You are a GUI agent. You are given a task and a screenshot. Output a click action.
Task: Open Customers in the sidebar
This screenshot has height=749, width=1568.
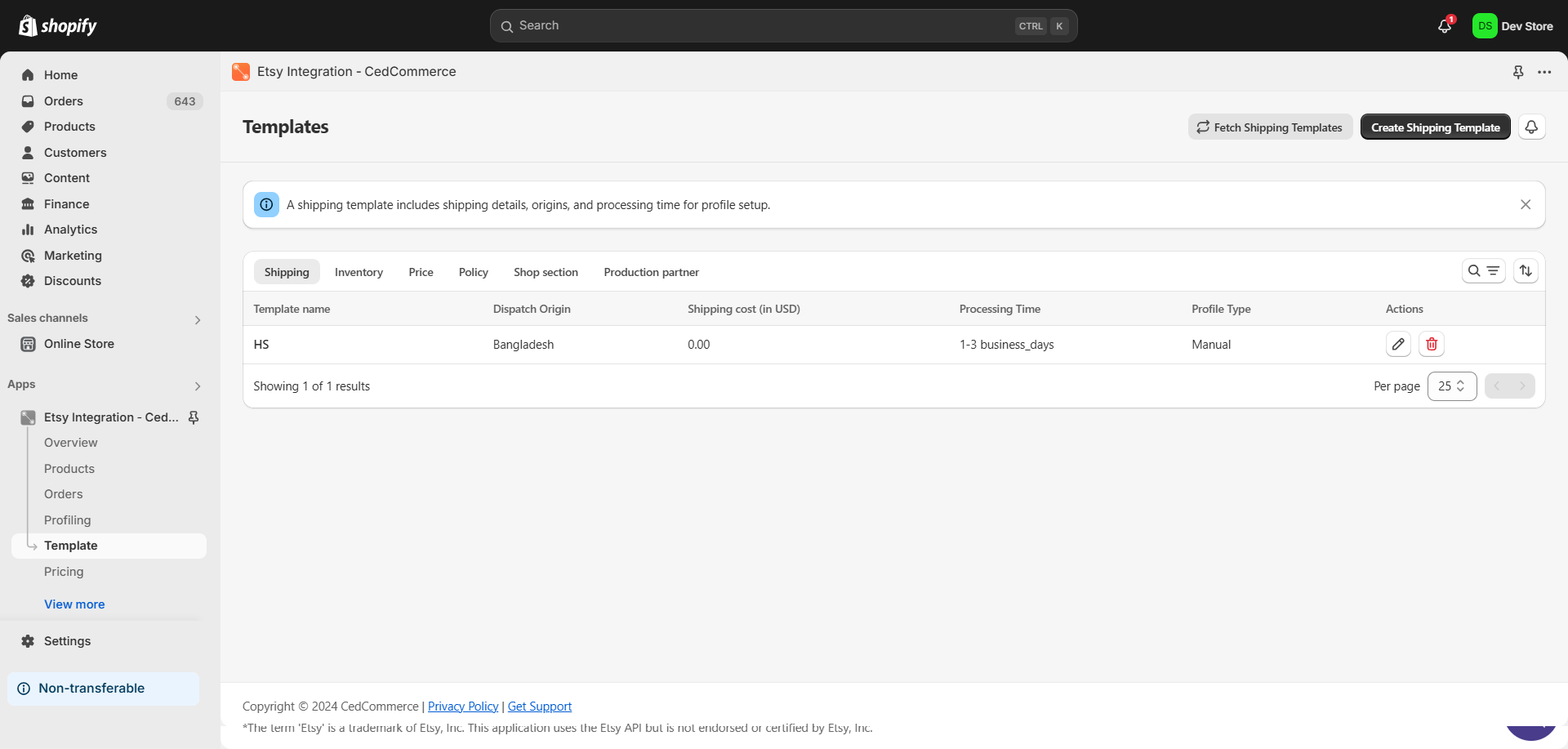coord(75,153)
